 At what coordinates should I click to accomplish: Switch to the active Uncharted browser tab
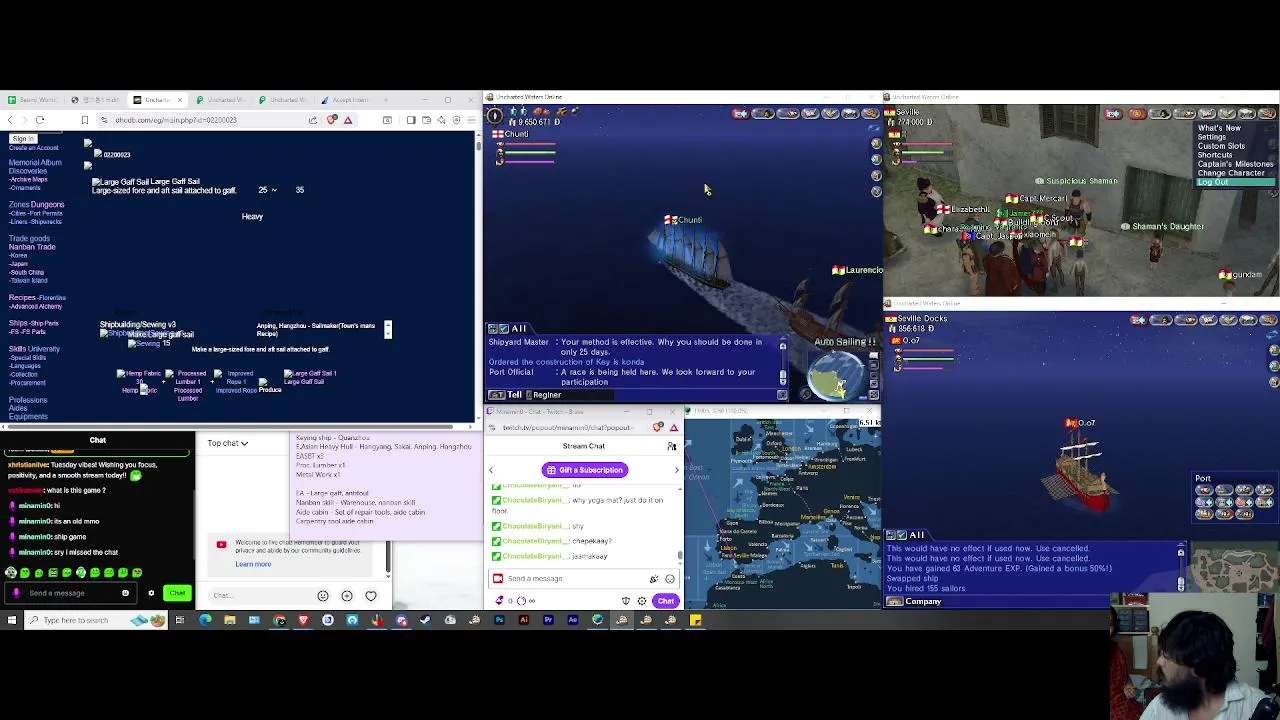pos(160,100)
